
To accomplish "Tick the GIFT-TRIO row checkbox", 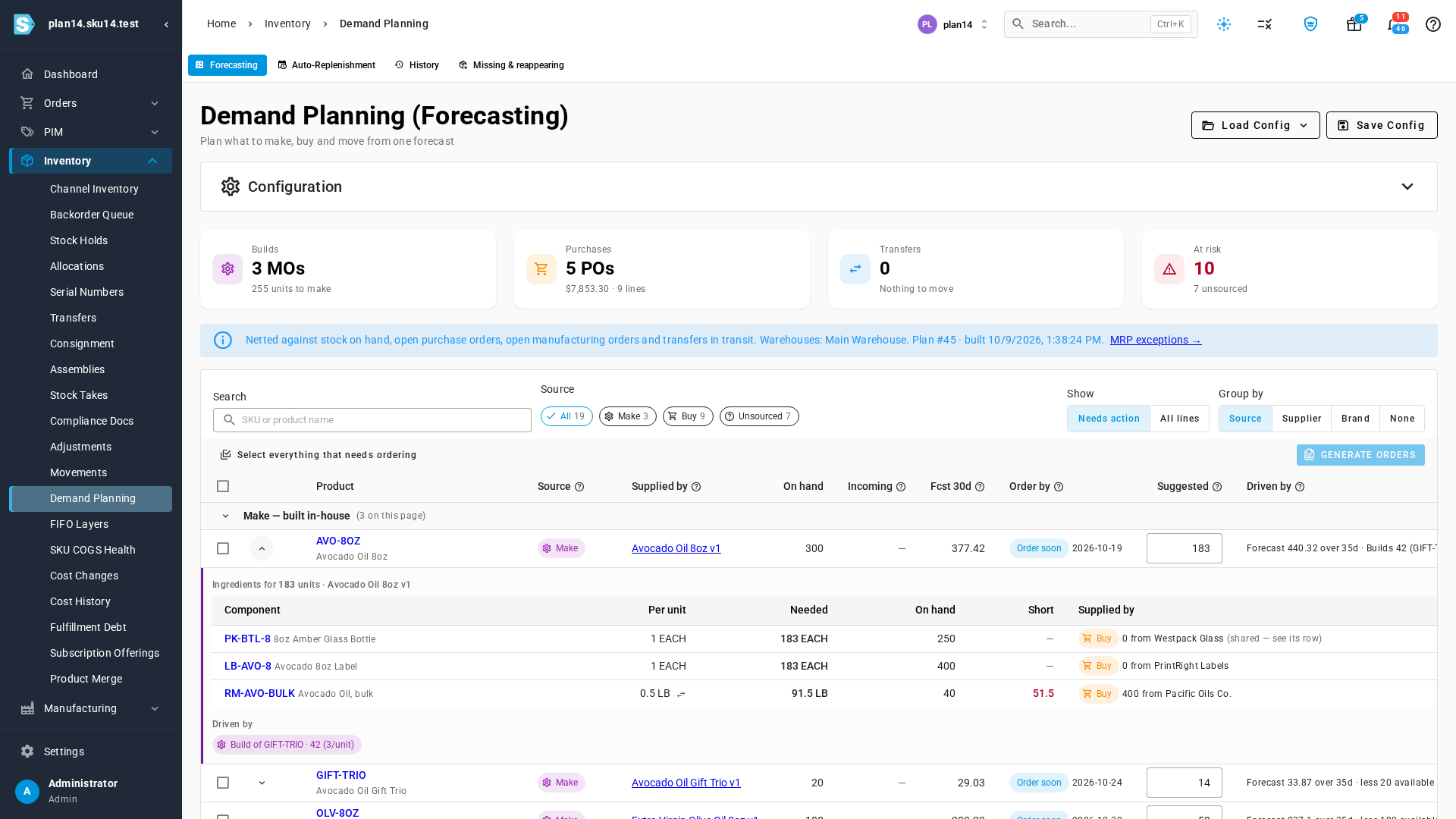I will [x=223, y=783].
